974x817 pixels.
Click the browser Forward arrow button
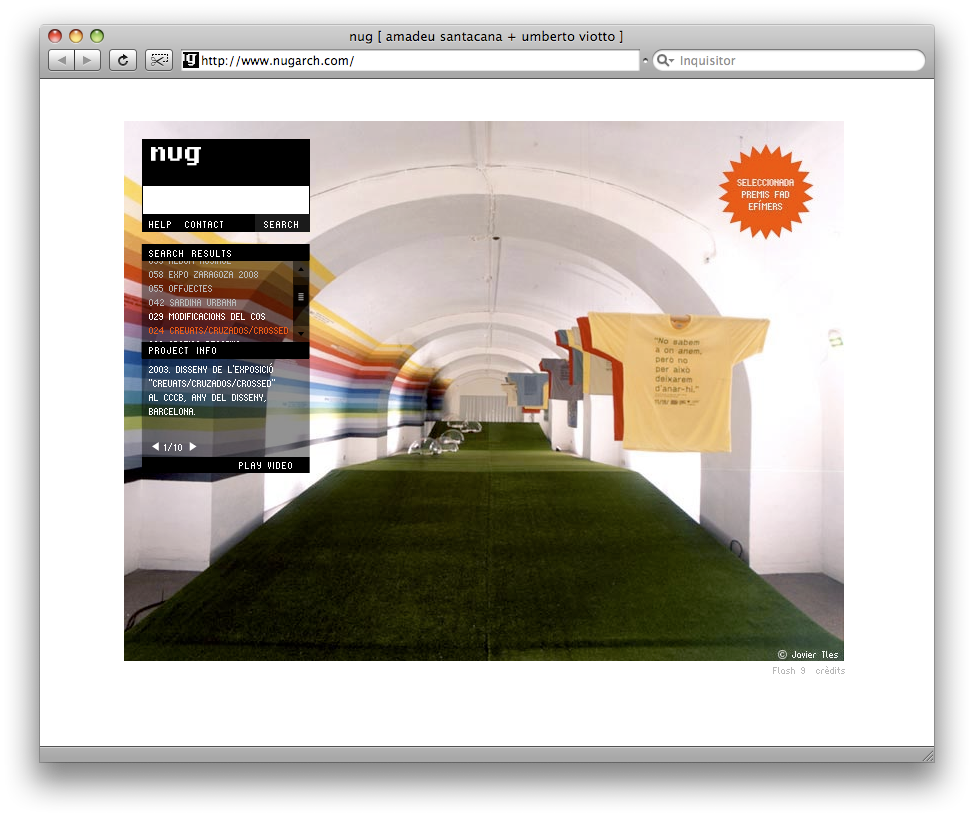click(x=88, y=60)
